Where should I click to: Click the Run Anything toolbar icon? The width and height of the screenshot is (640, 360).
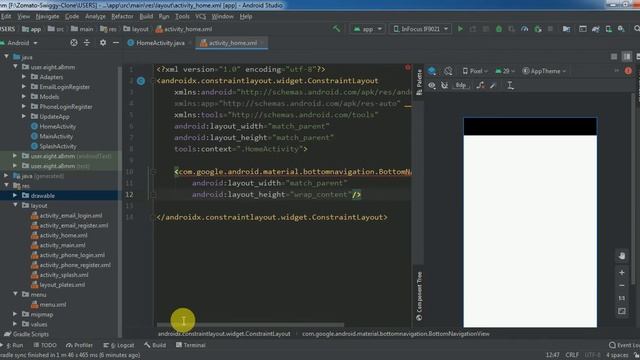583,29
